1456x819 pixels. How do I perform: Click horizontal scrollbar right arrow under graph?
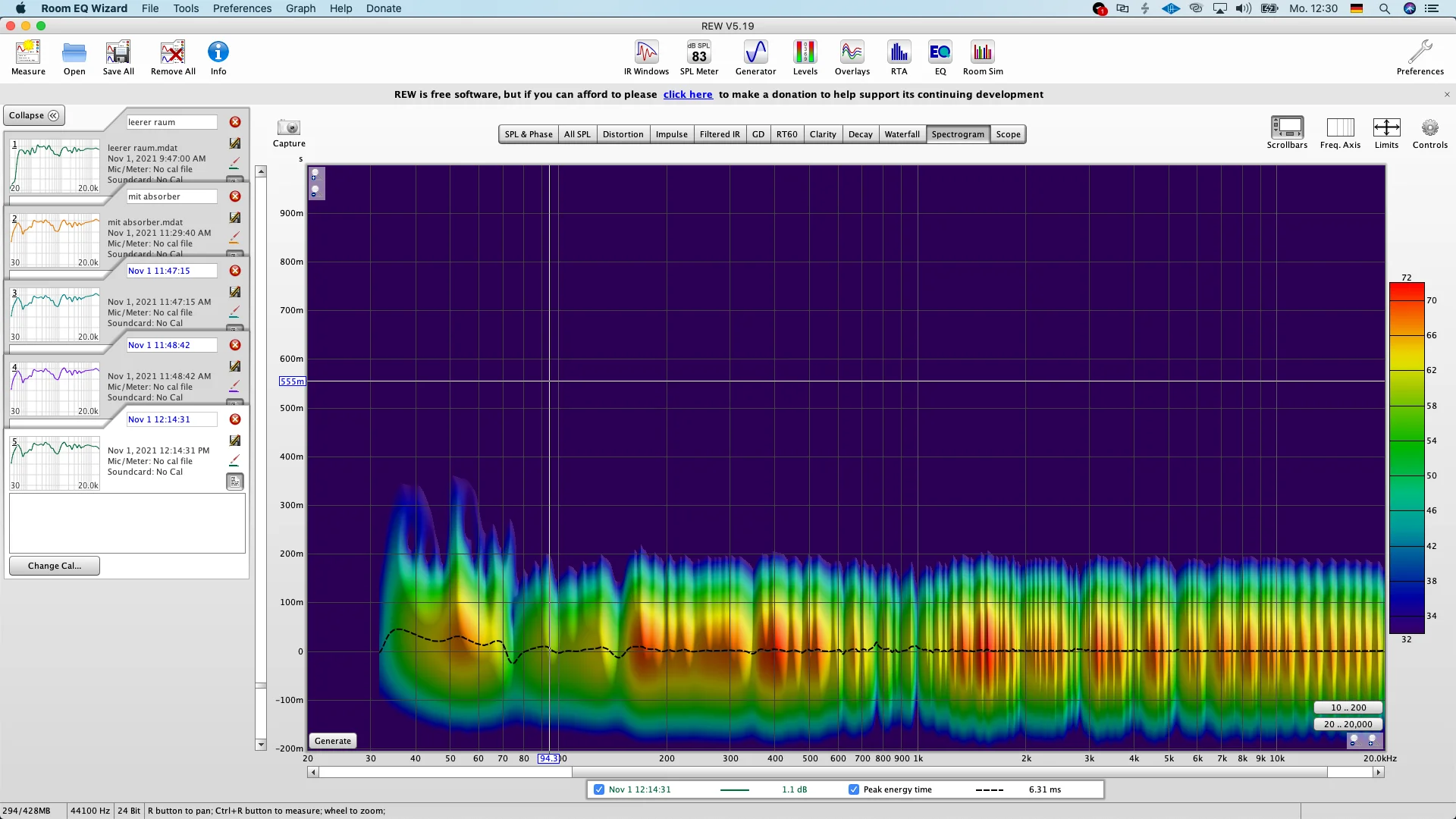(x=1379, y=772)
